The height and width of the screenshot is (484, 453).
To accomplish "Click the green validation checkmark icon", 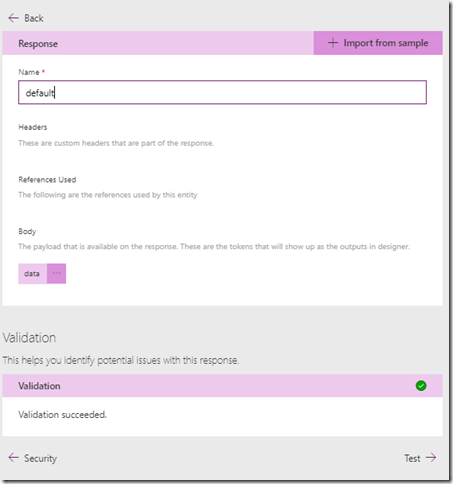I will (421, 386).
